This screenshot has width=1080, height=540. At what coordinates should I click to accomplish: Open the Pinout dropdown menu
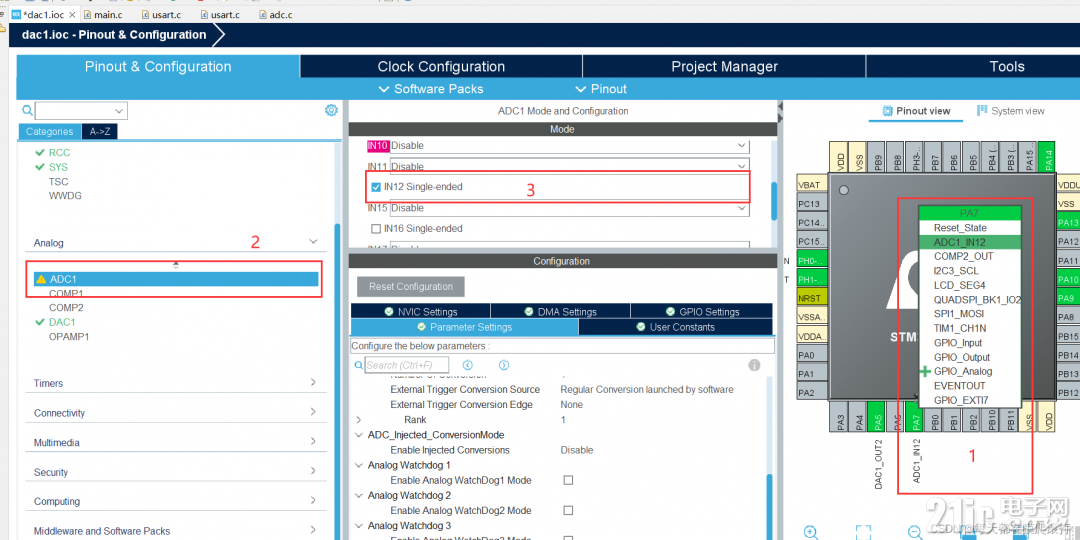click(601, 89)
